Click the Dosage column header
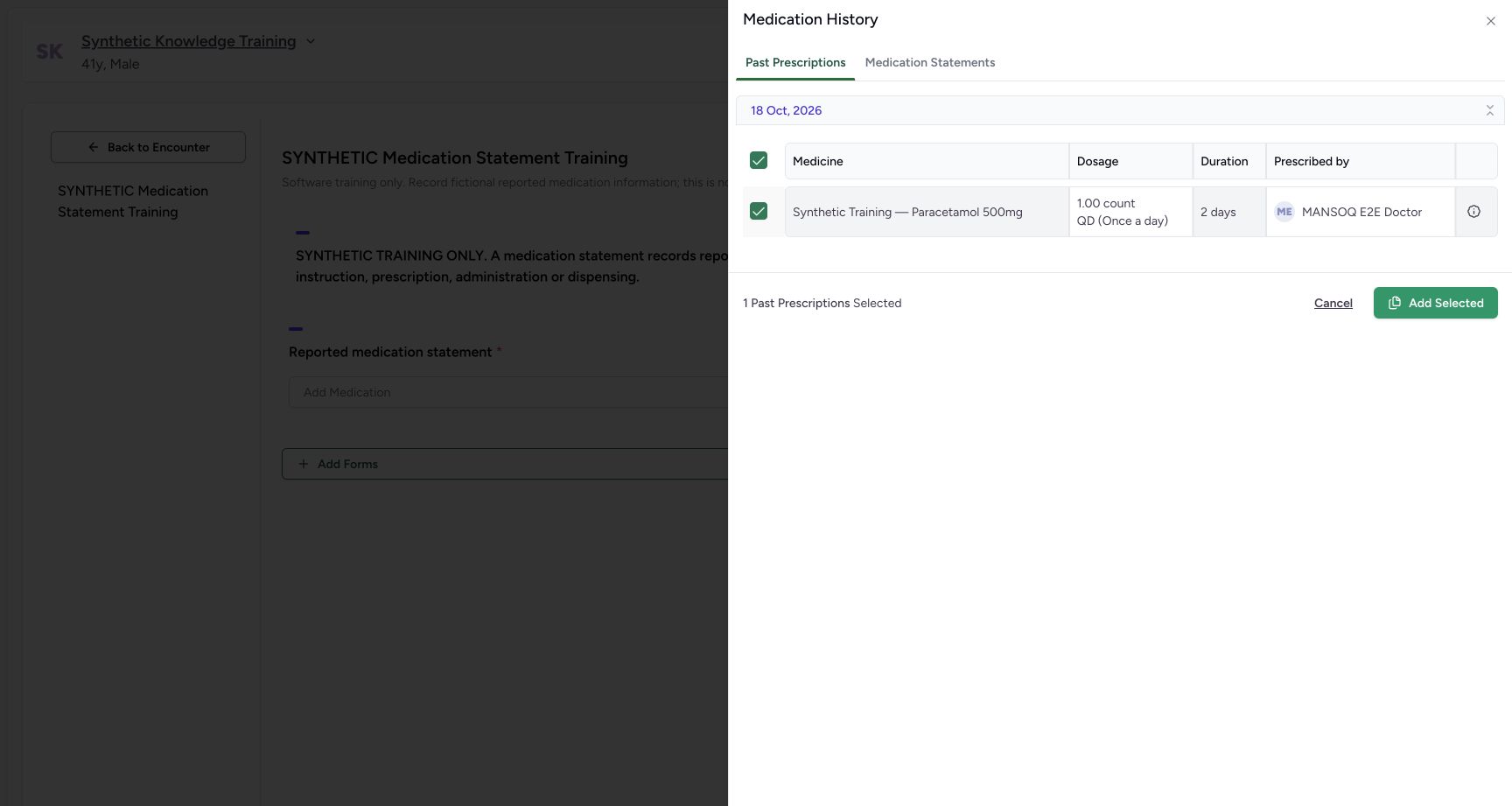1512x806 pixels. point(1130,161)
